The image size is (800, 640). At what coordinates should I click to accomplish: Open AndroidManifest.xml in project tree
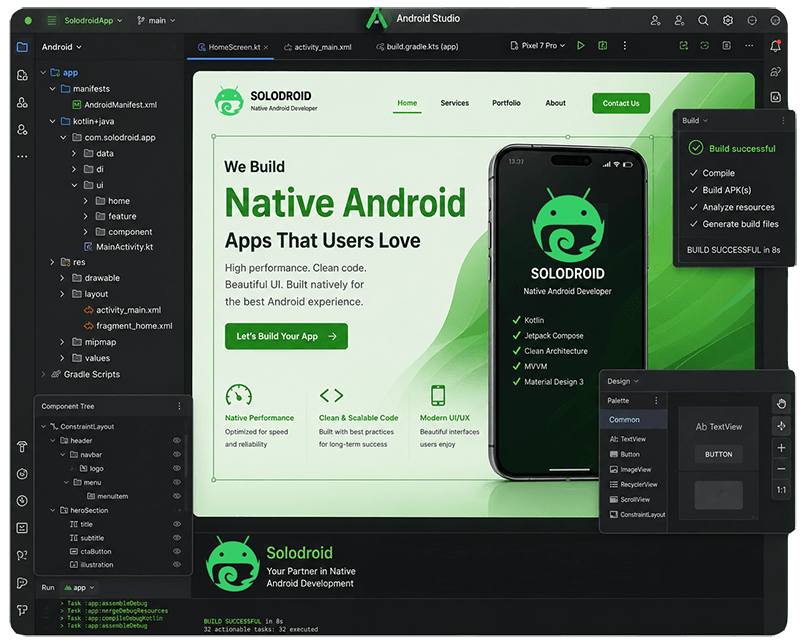pyautogui.click(x=115, y=105)
